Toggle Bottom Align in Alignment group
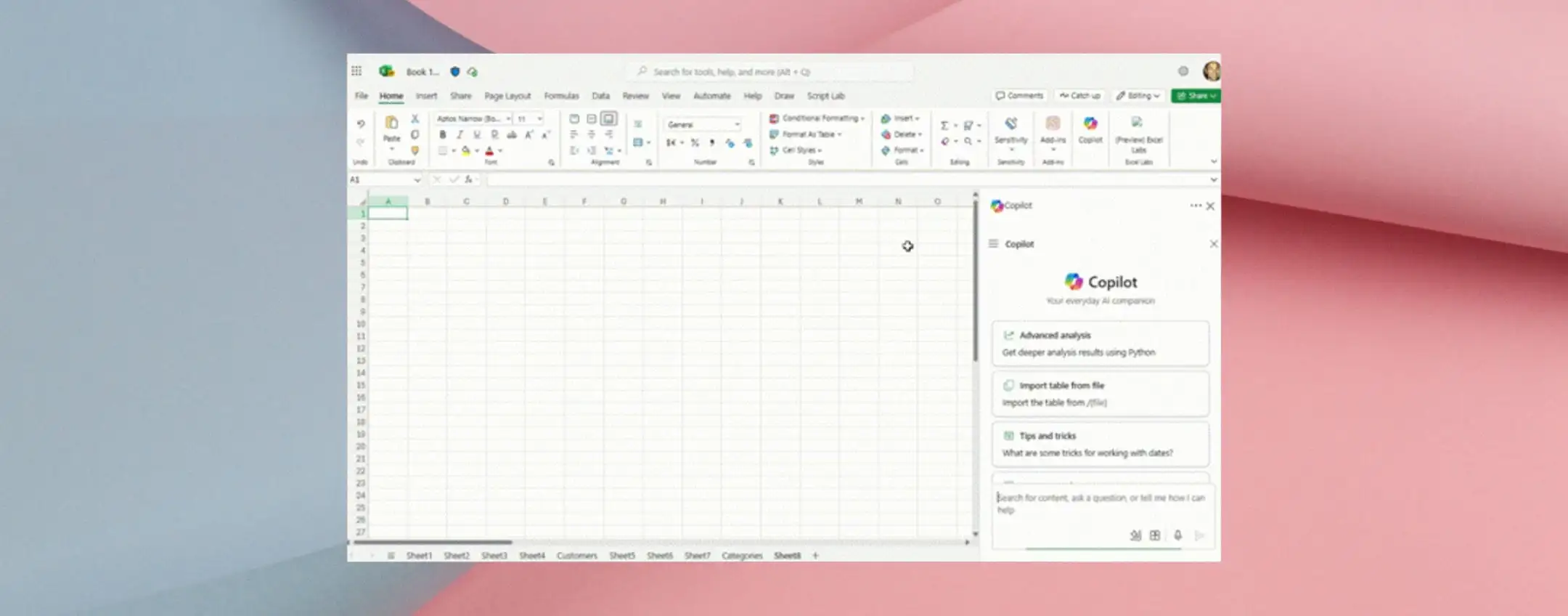1568x616 pixels. coord(609,118)
